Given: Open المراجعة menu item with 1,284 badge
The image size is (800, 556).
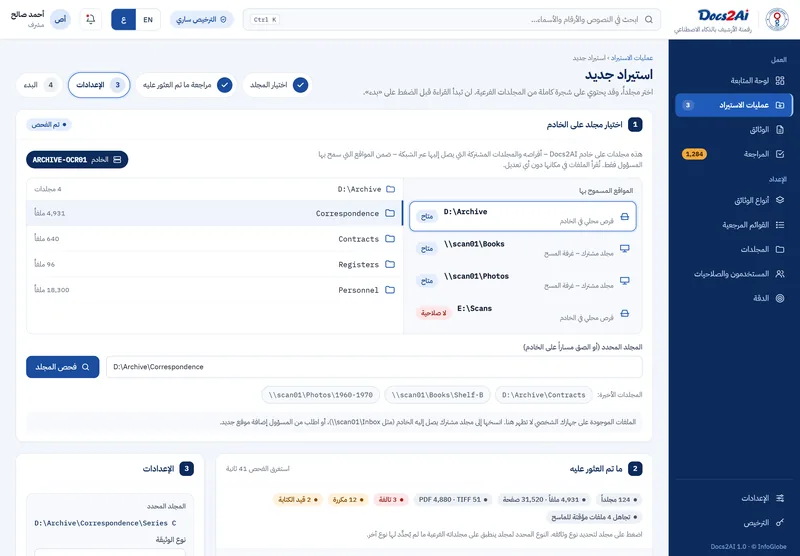Looking at the screenshot, I should (734, 154).
